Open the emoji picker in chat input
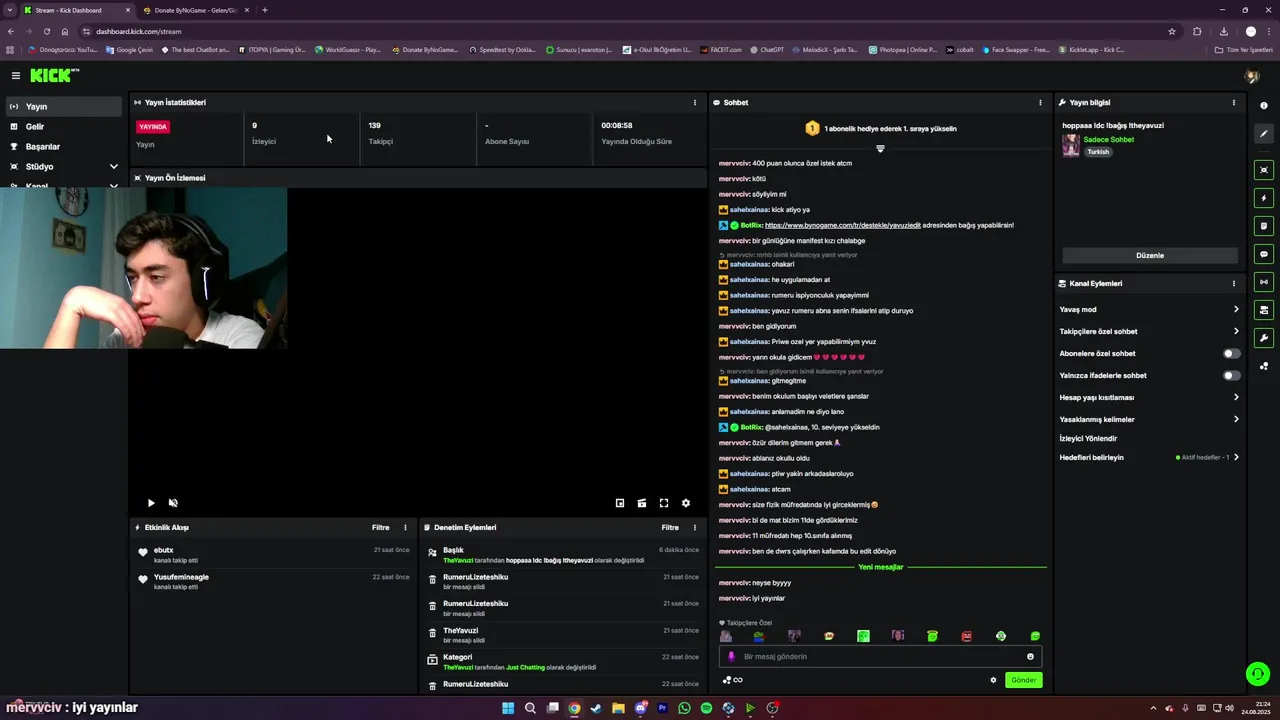 [1030, 657]
